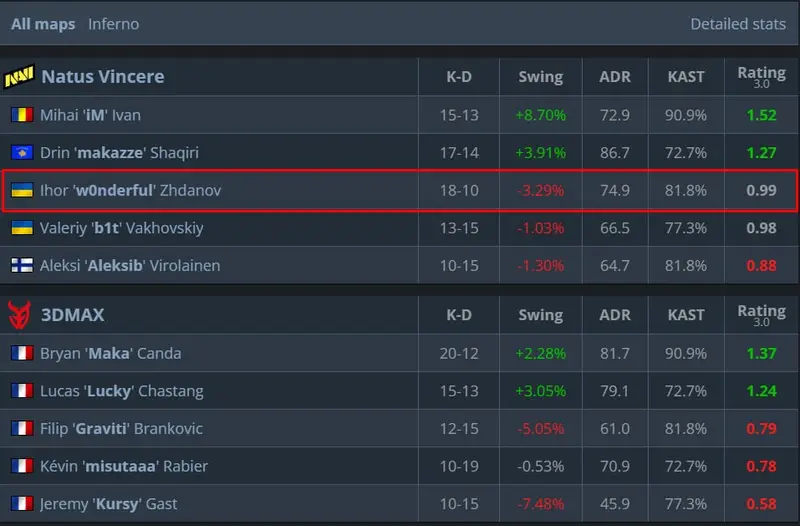
Task: Click the Kosovo flag beside makazze
Action: 22,153
